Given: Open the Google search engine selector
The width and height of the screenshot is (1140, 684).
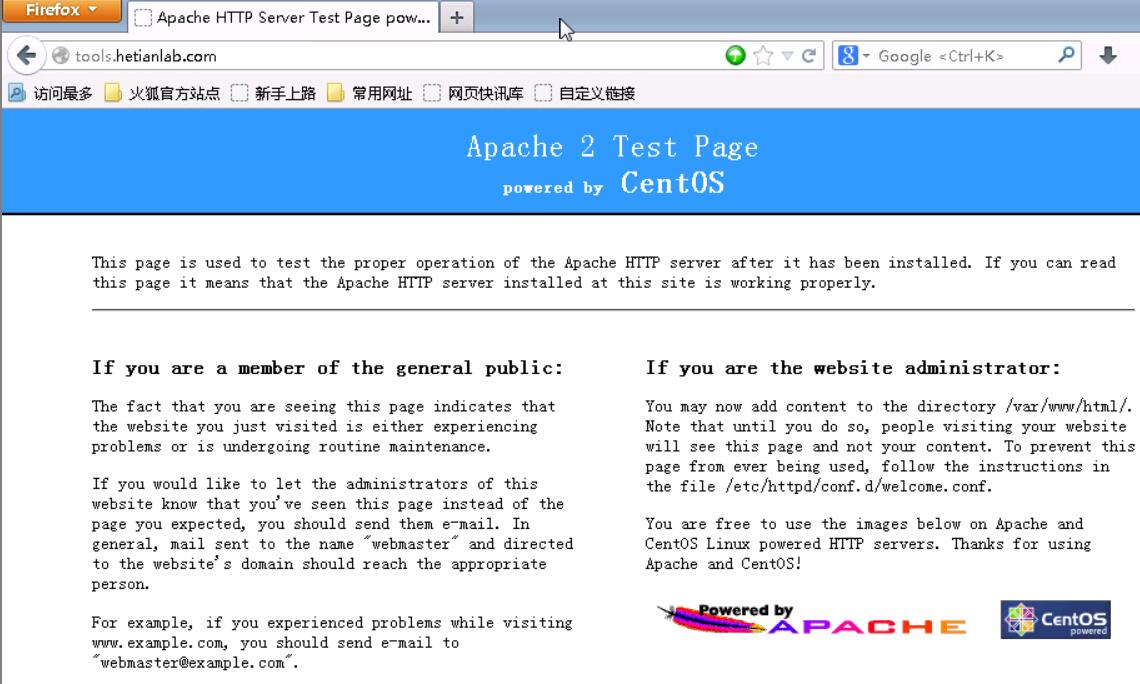Looking at the screenshot, I should (x=854, y=55).
